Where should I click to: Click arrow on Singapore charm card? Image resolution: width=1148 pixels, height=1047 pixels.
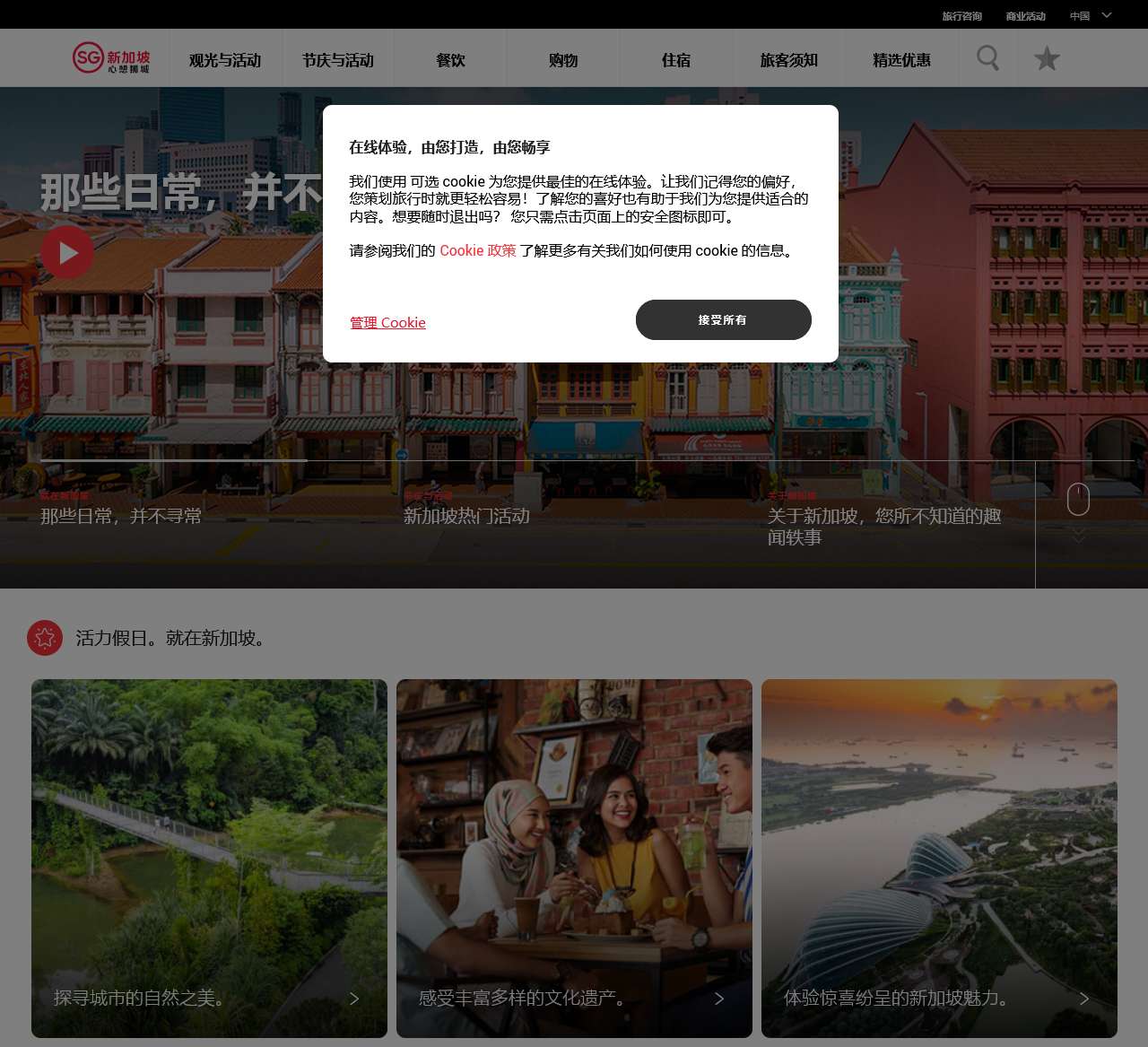(1084, 999)
